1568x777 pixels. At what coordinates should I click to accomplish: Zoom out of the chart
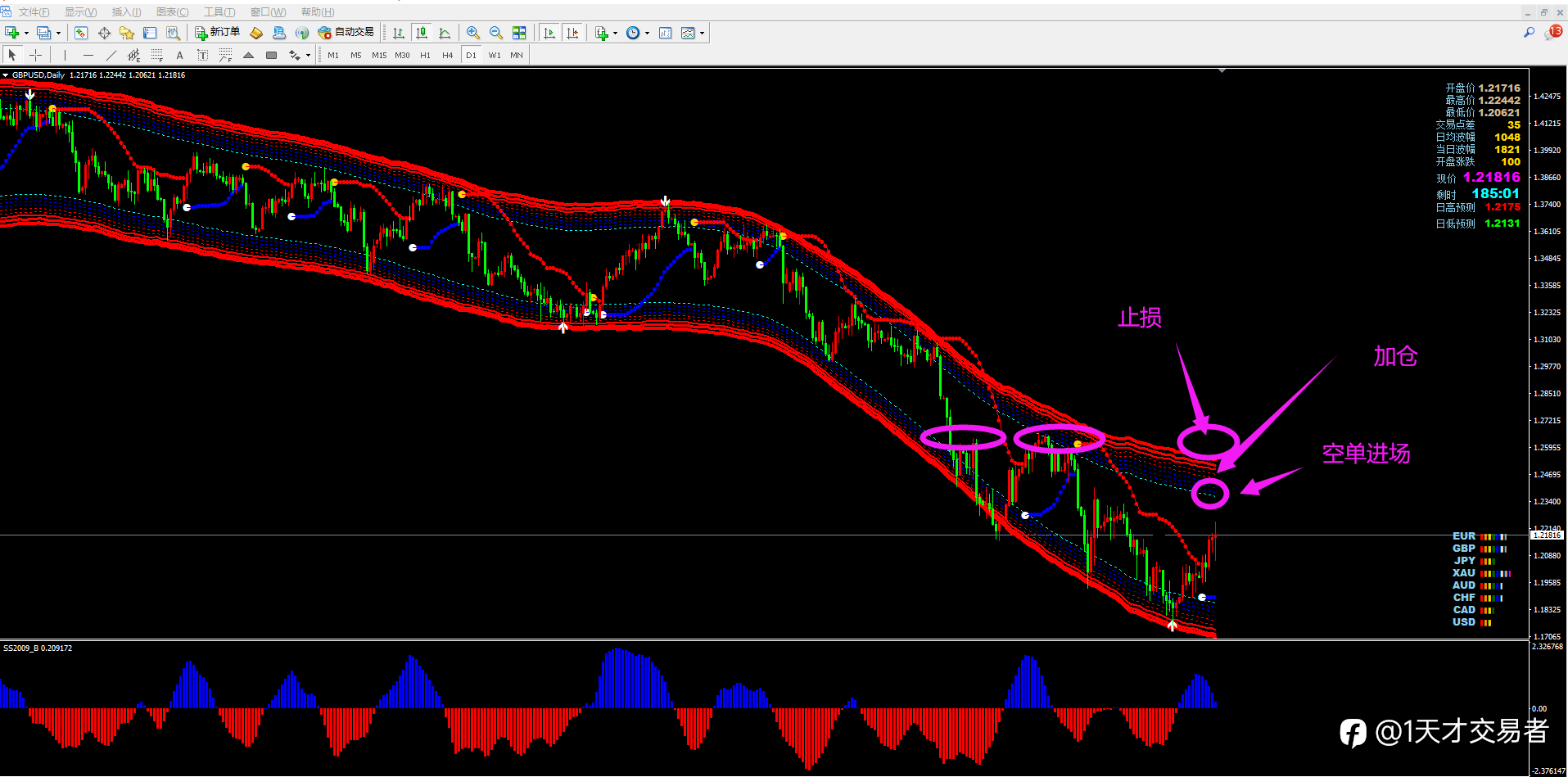point(496,33)
